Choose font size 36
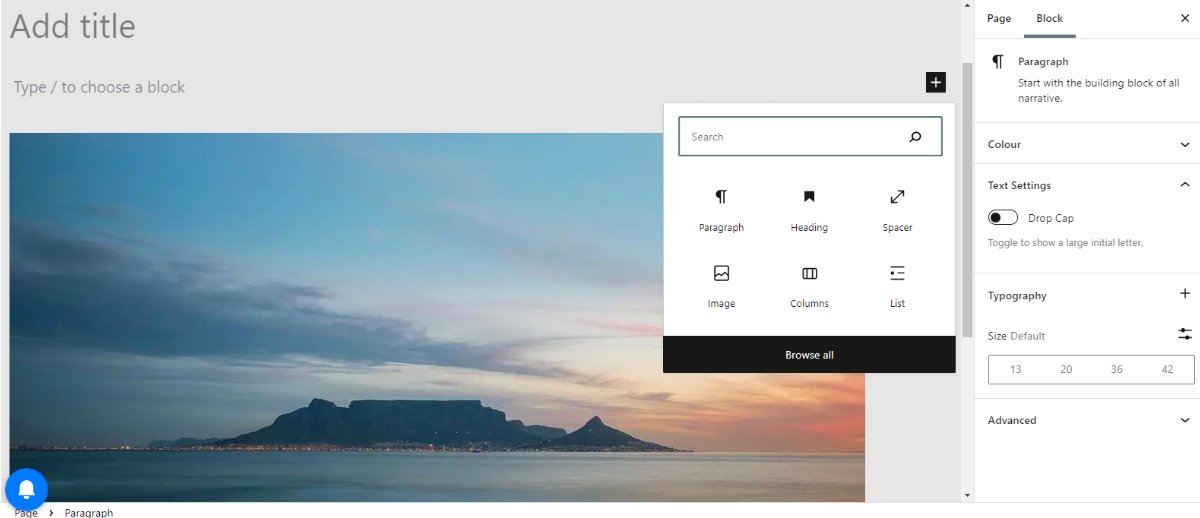The image size is (1200, 518). (x=1116, y=369)
